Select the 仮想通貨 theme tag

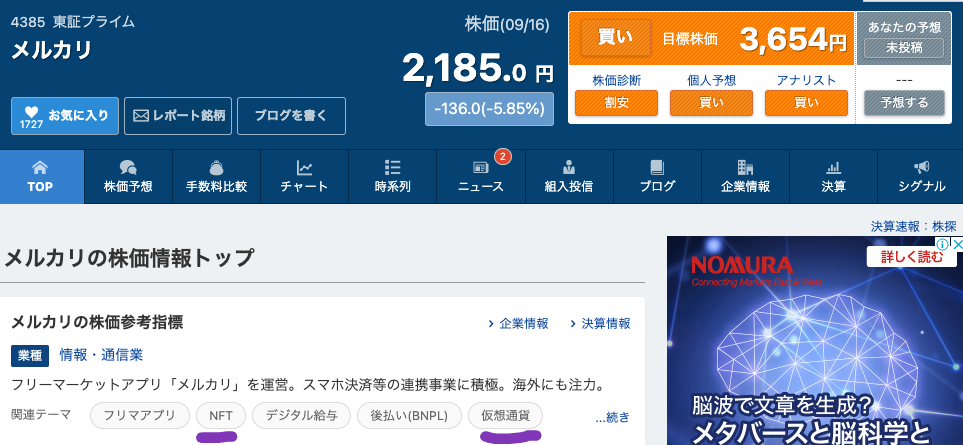507,416
